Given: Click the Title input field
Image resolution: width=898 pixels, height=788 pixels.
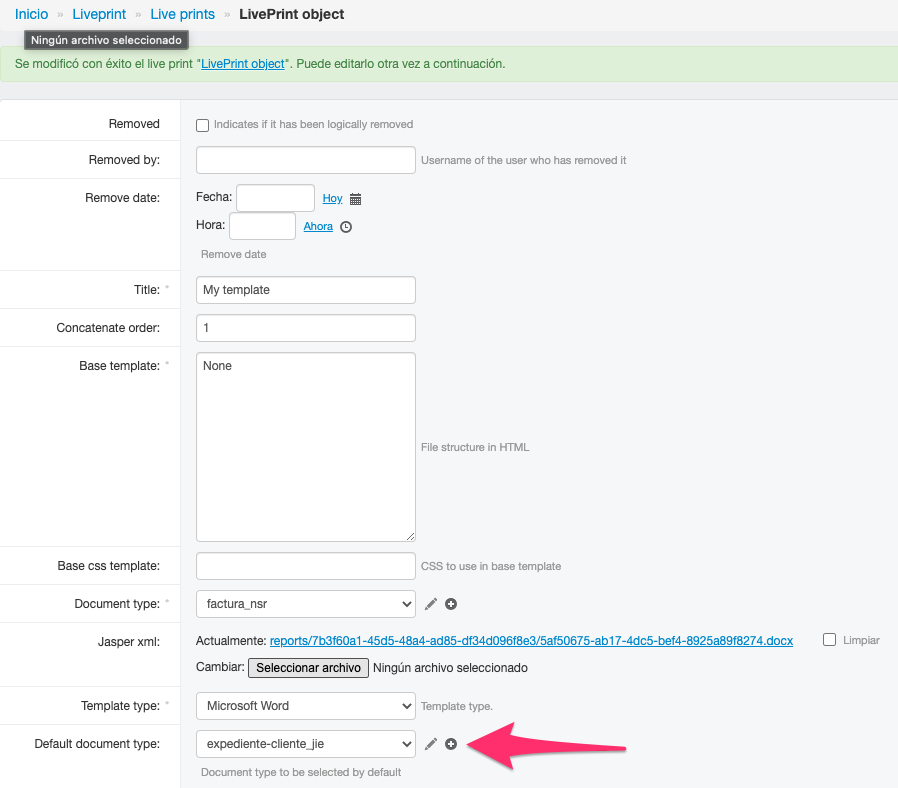Looking at the screenshot, I should click(x=305, y=290).
